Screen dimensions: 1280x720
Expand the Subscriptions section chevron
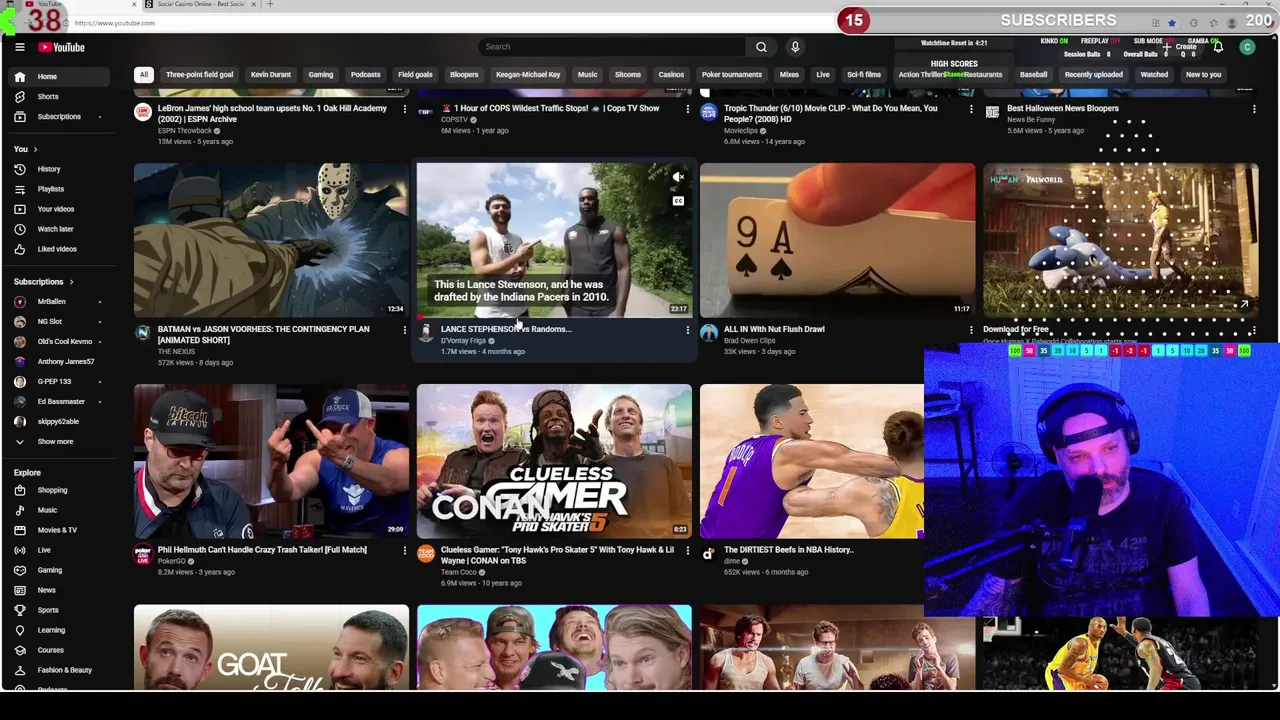tap(71, 282)
